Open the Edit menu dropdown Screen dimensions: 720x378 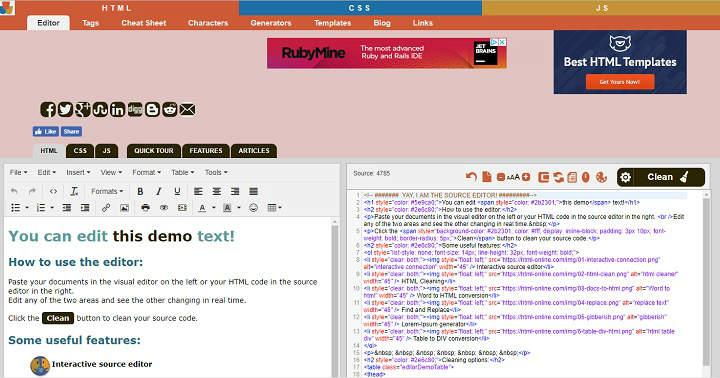click(46, 172)
